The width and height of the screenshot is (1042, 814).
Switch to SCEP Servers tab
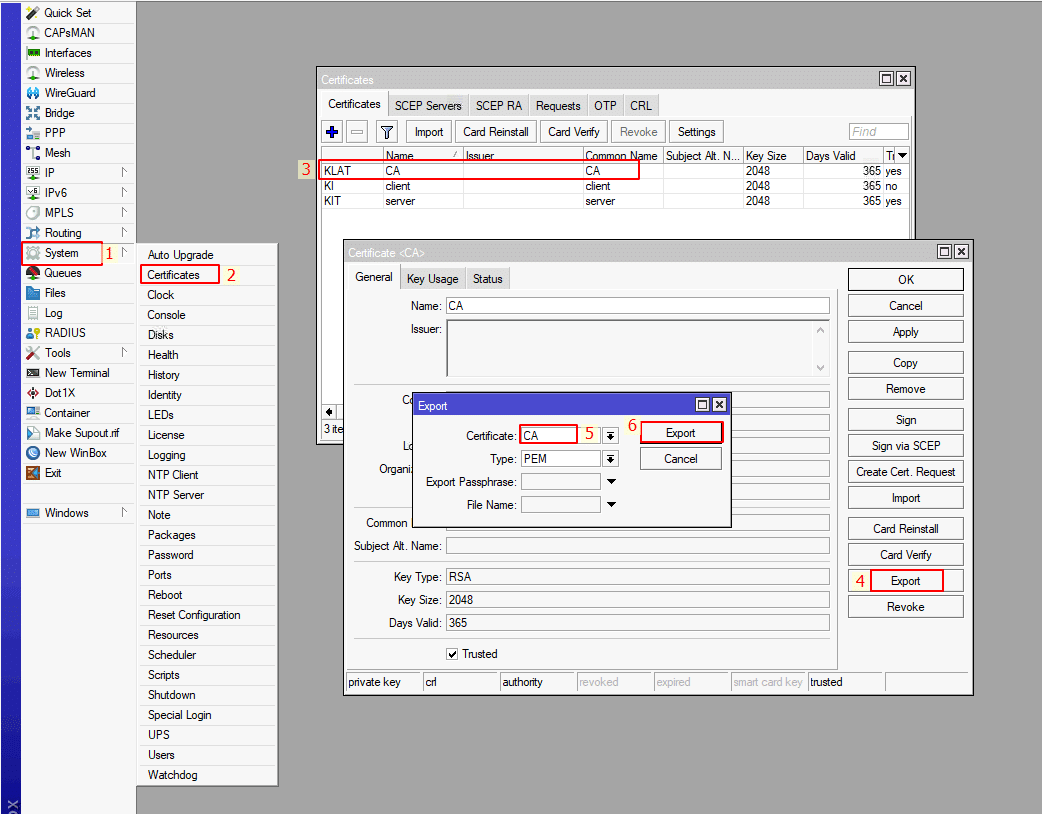(x=428, y=106)
